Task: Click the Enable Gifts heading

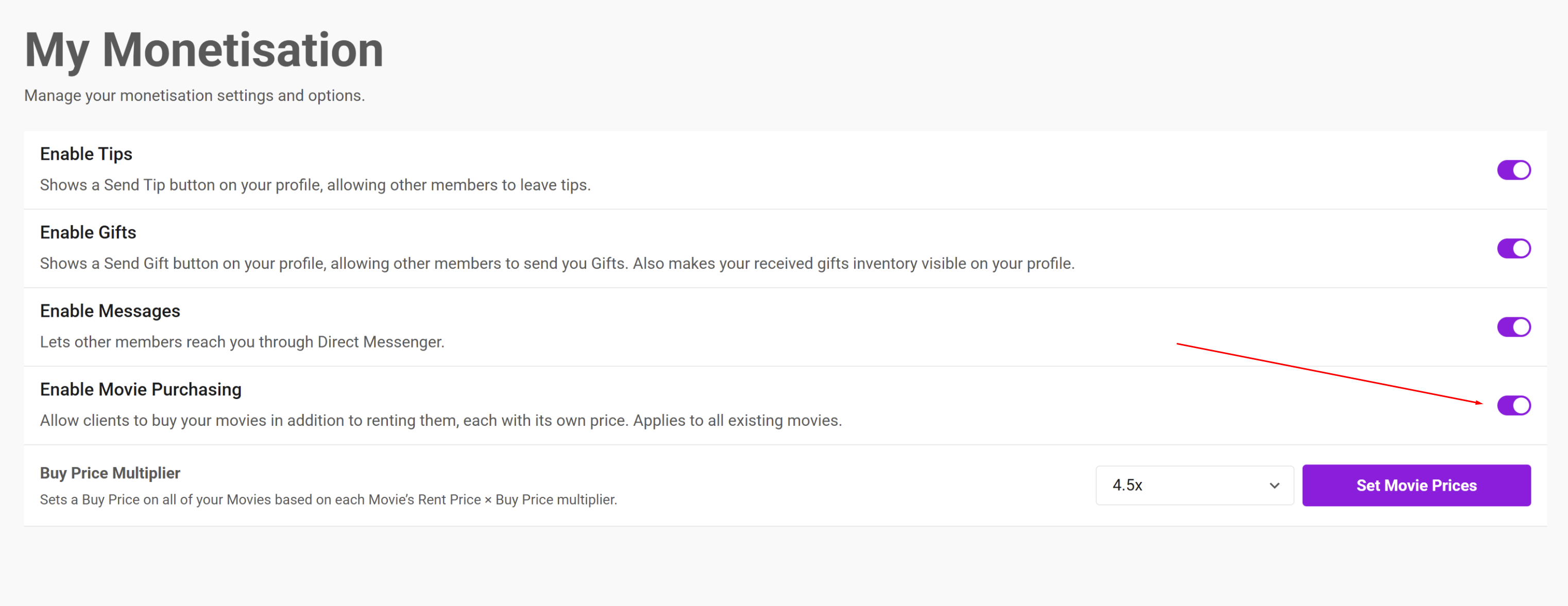Action: [88, 232]
